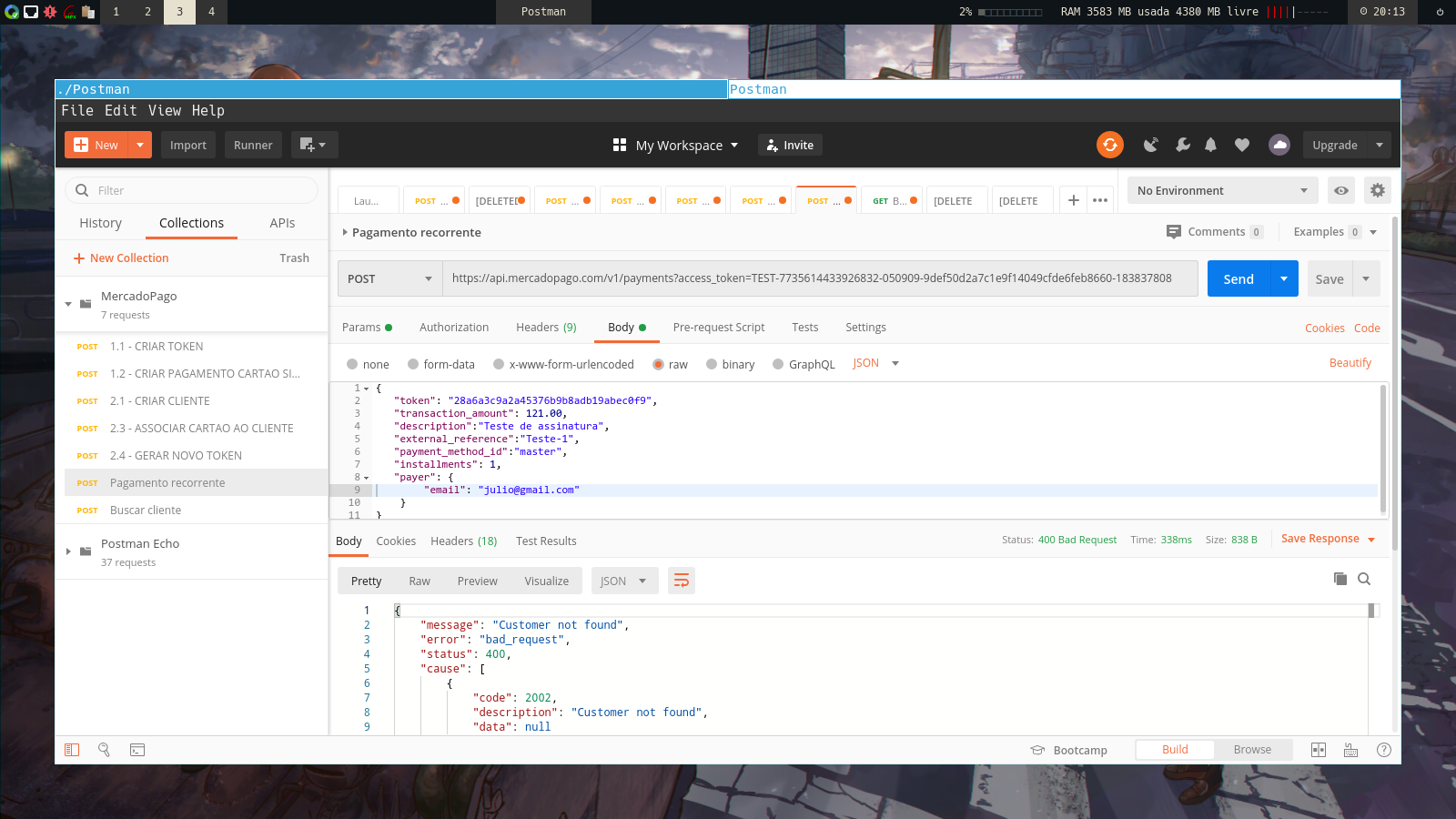The image size is (1456, 819).
Task: Click the Import button
Action: pos(188,145)
